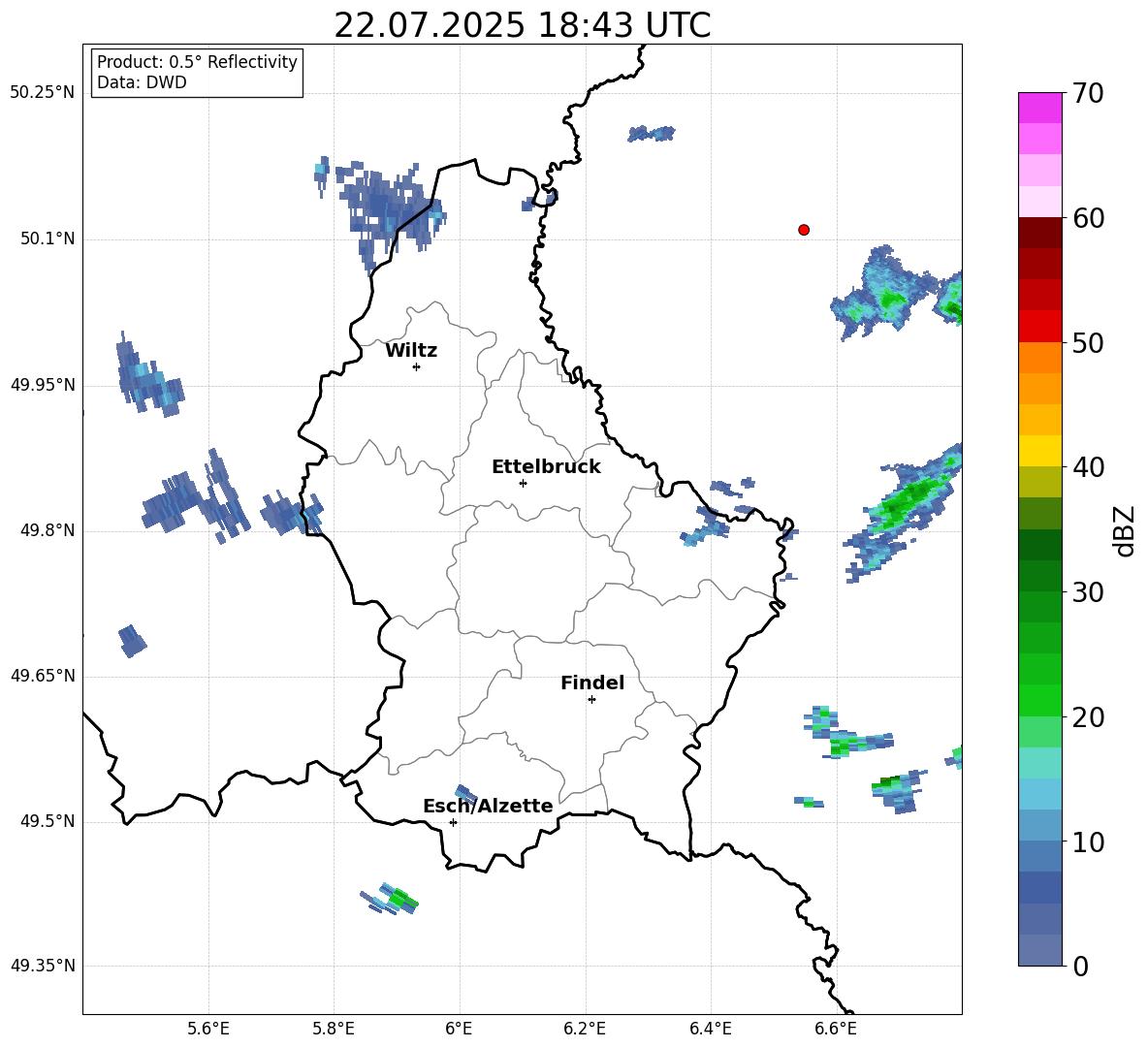Click the 6°E longitude label
This screenshot has width=1148, height=1048.
(459, 1030)
